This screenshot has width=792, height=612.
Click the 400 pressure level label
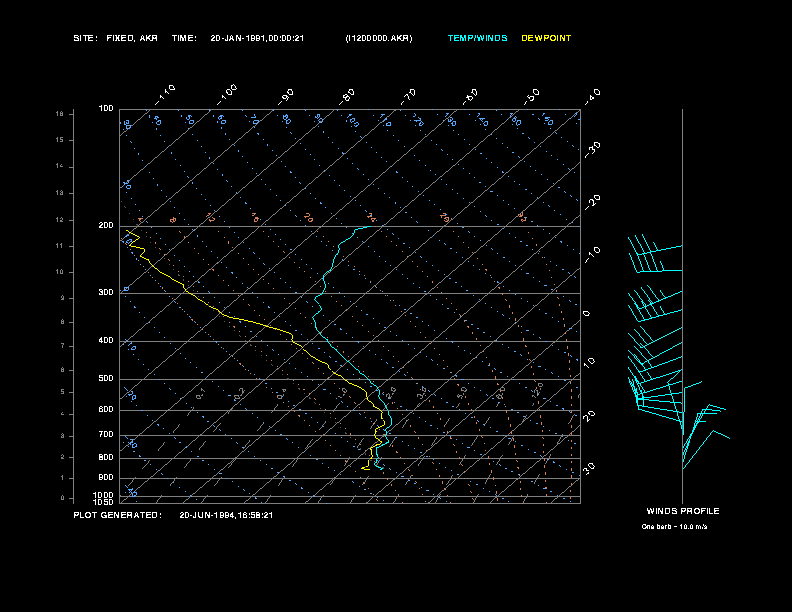pos(106,340)
